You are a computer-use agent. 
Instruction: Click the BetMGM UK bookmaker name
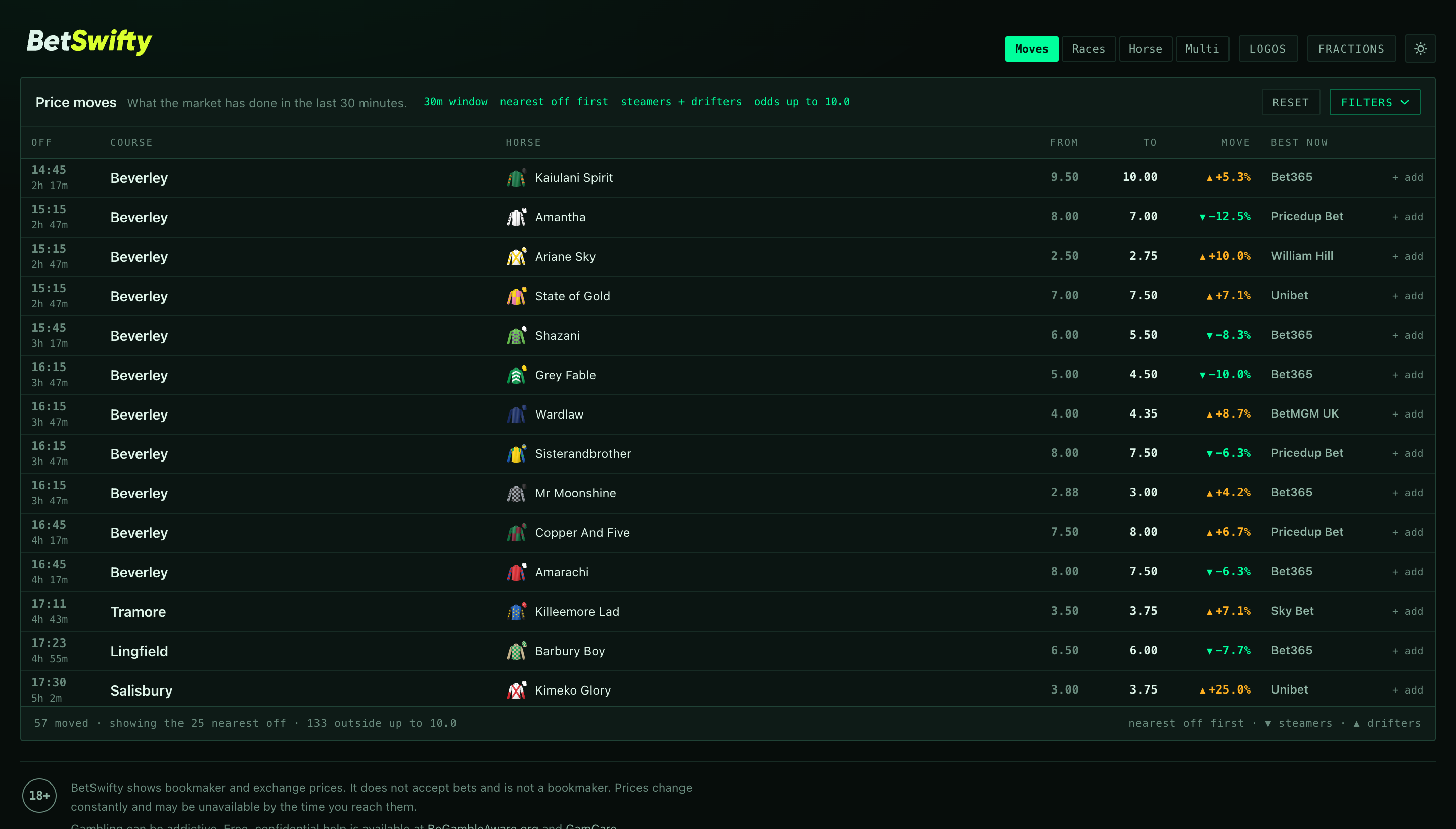[x=1304, y=413]
